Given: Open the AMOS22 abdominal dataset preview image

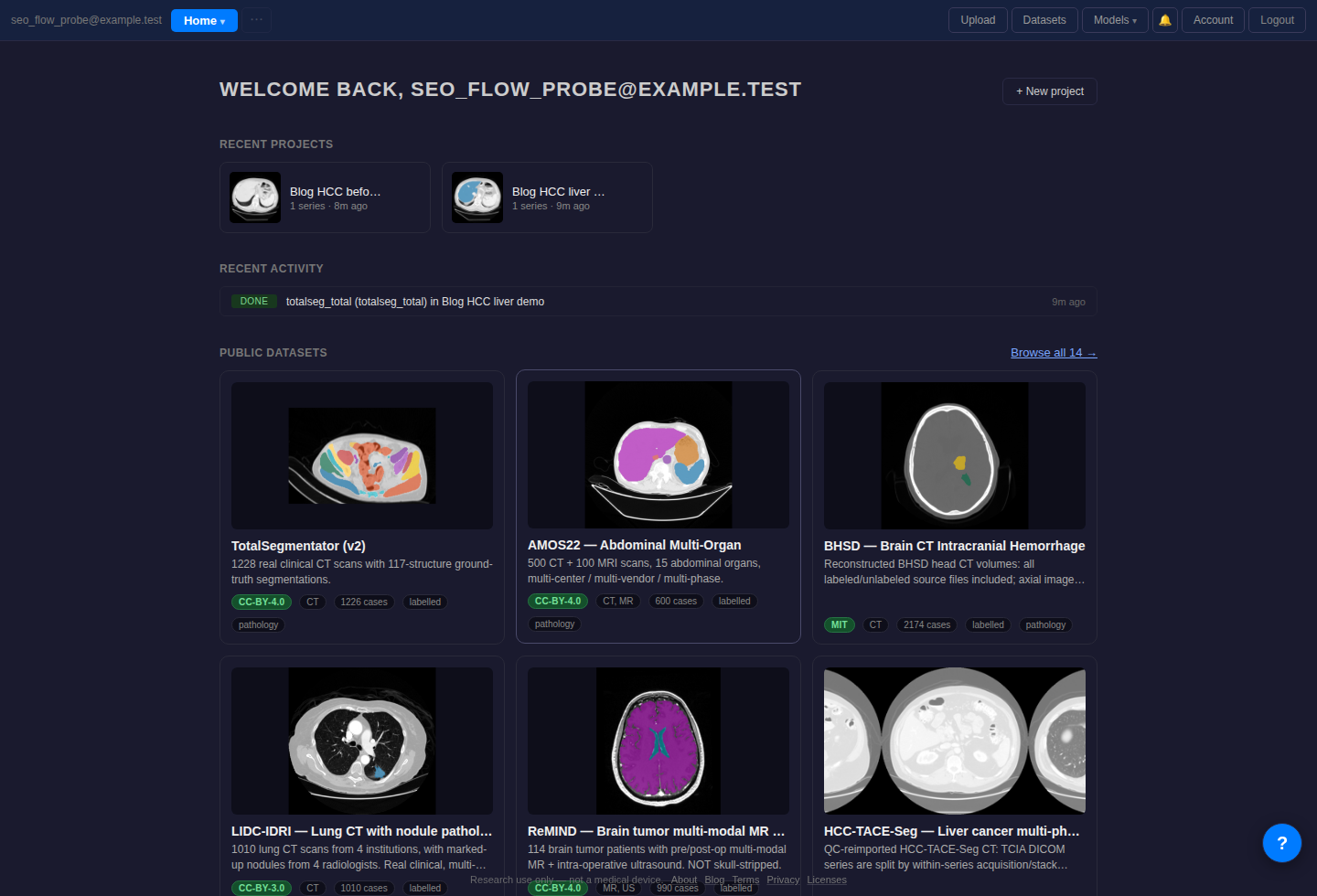Looking at the screenshot, I should 658,454.
